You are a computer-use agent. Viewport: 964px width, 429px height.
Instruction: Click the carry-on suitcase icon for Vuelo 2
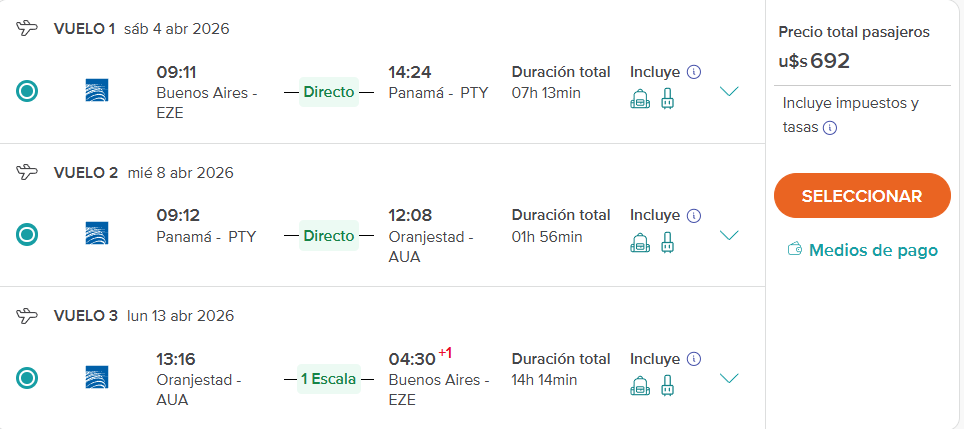[667, 242]
